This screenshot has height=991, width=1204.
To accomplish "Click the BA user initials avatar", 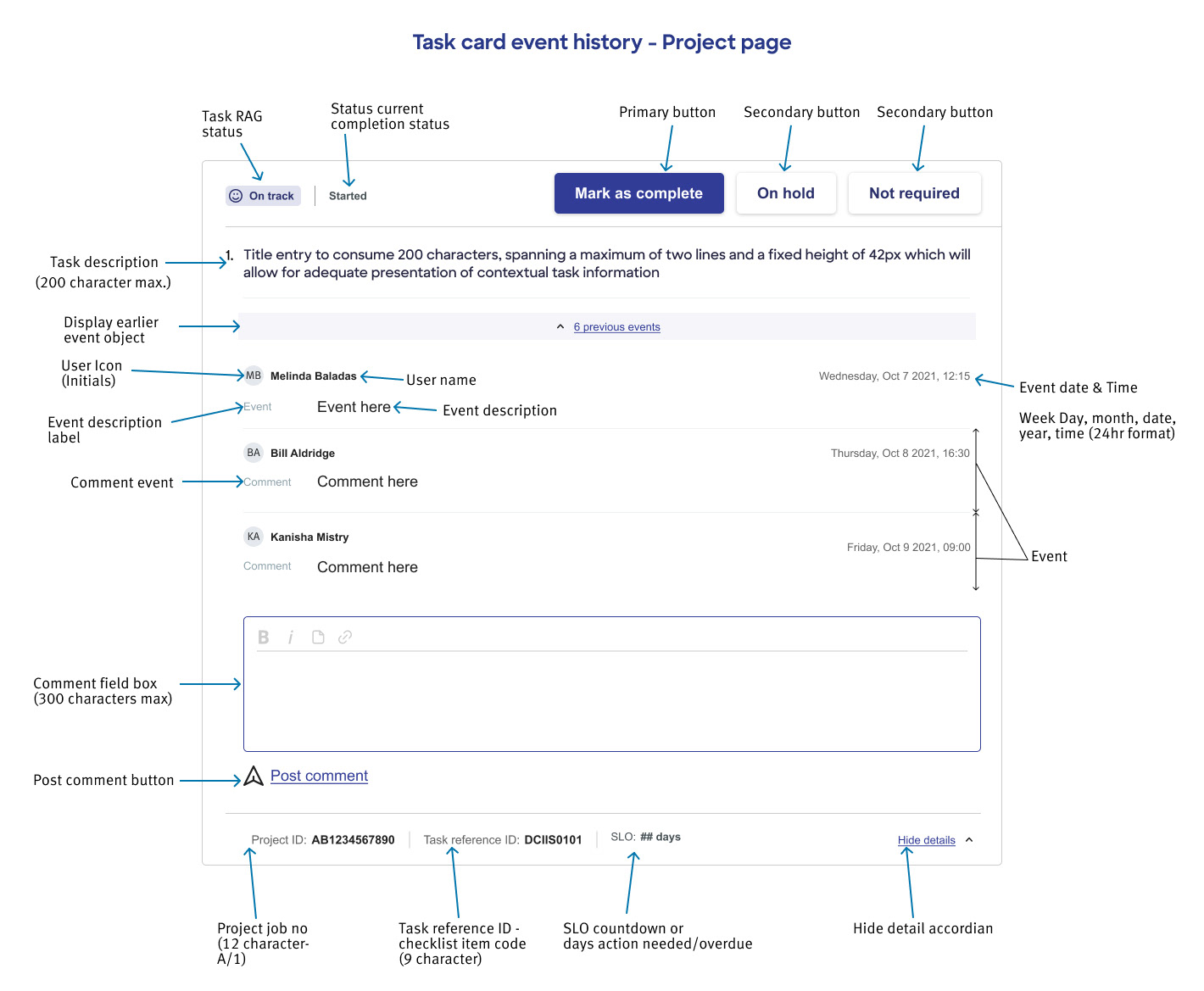I will click(x=254, y=453).
